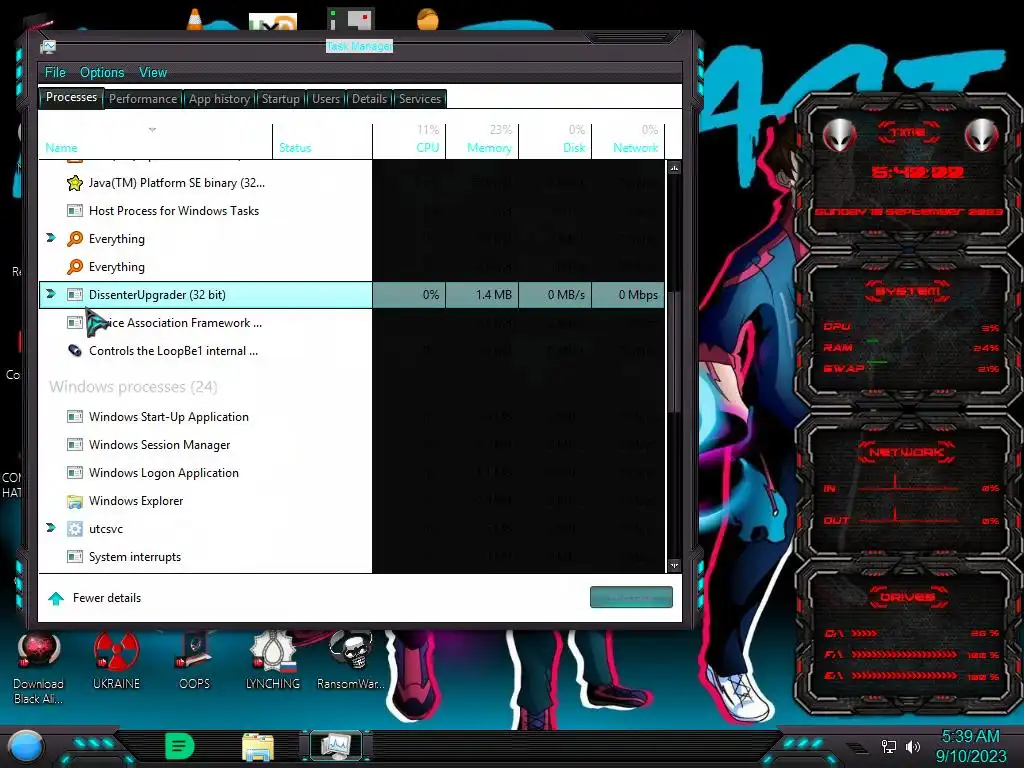
Task: Open the RansomWar desktop icon
Action: point(351,661)
